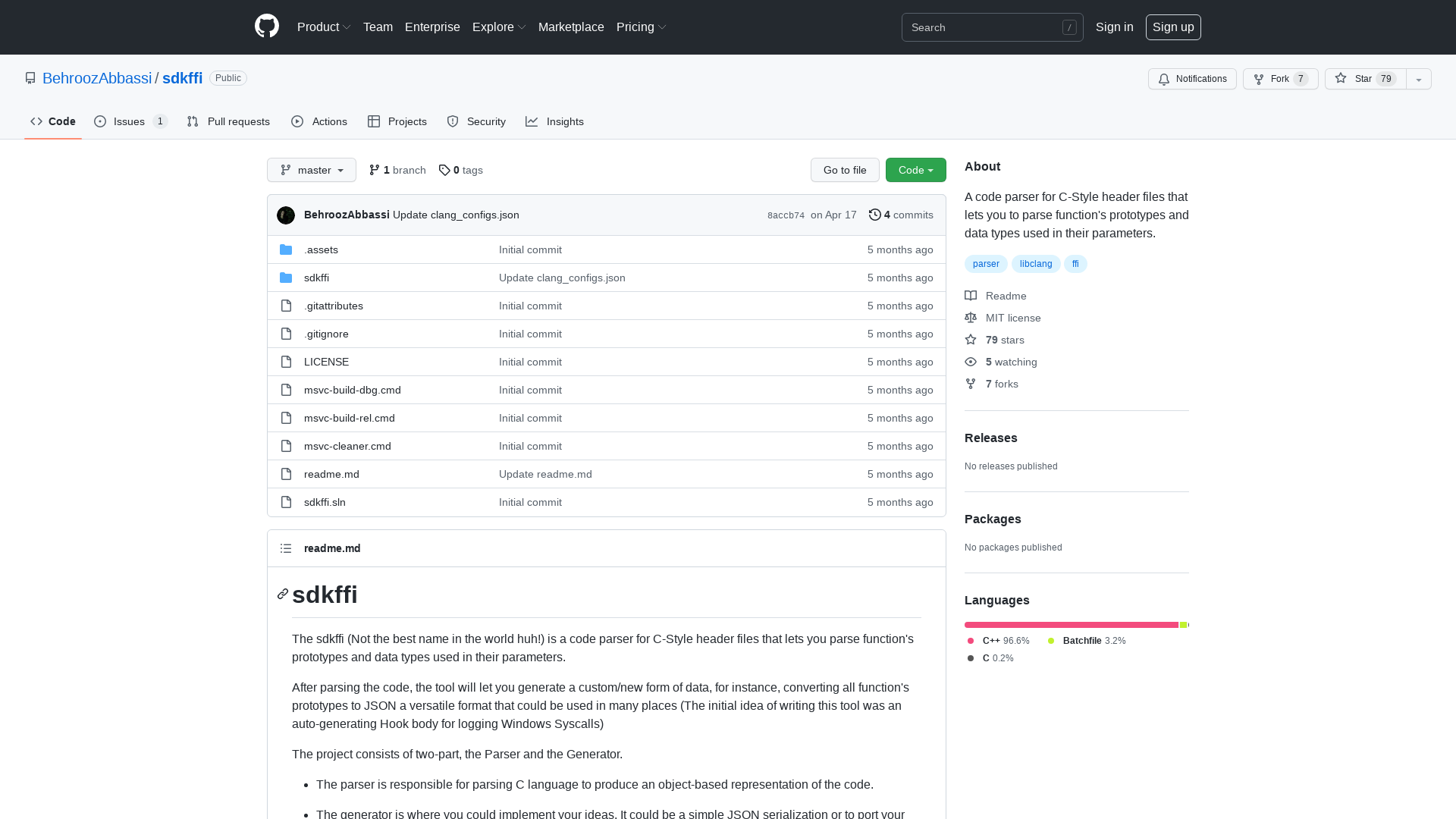This screenshot has width=1456, height=819.
Task: Click the file icon for msvc-cleaner.cmd
Action: (x=286, y=446)
